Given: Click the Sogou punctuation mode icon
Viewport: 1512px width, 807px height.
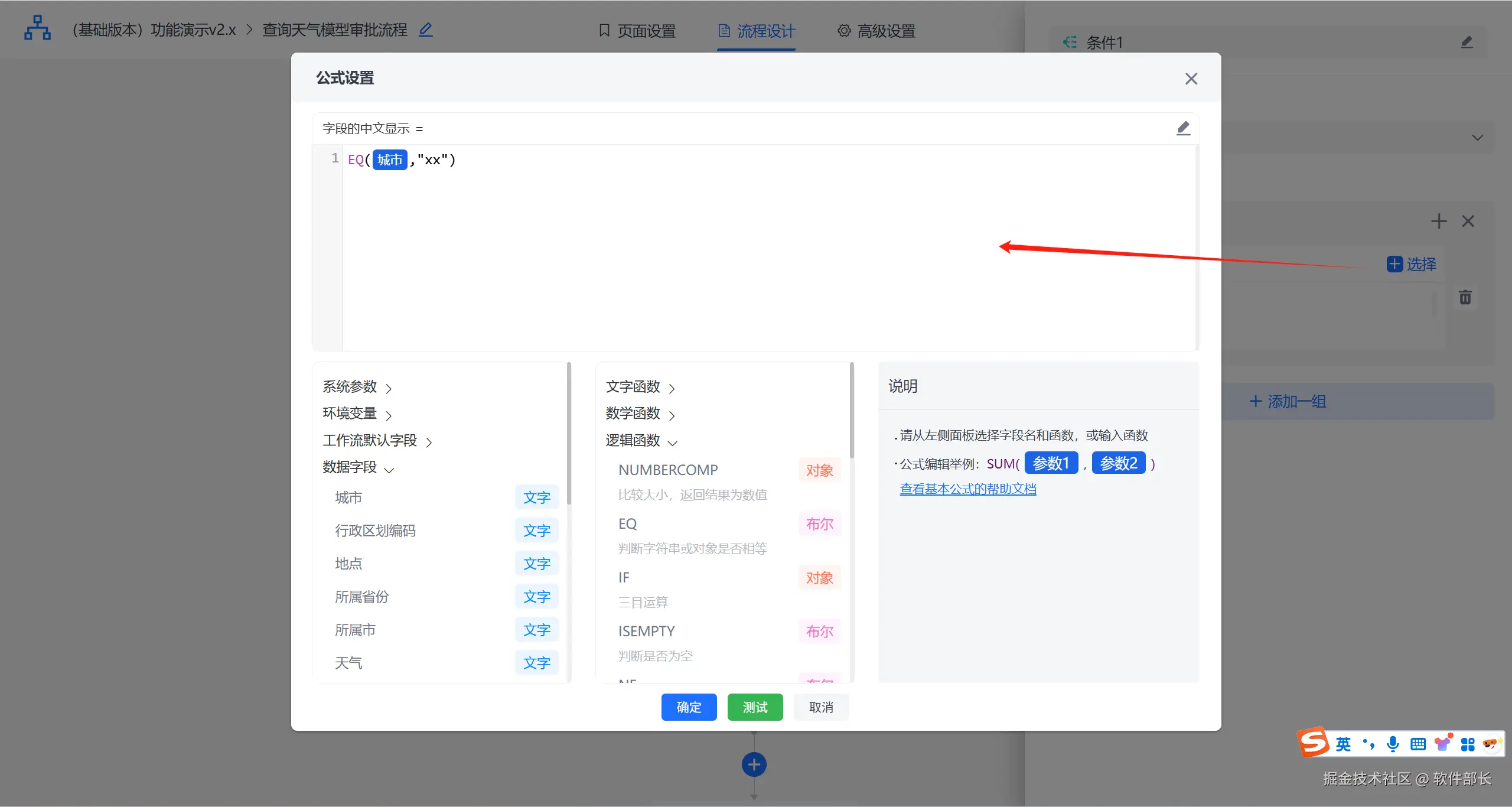Looking at the screenshot, I should tap(1368, 744).
